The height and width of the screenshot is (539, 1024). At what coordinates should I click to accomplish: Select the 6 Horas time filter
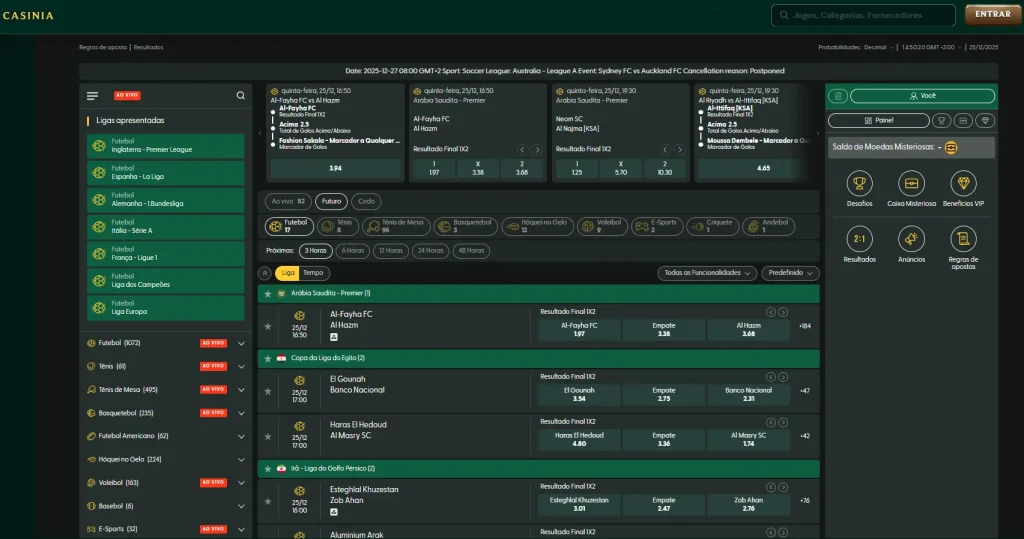click(353, 251)
